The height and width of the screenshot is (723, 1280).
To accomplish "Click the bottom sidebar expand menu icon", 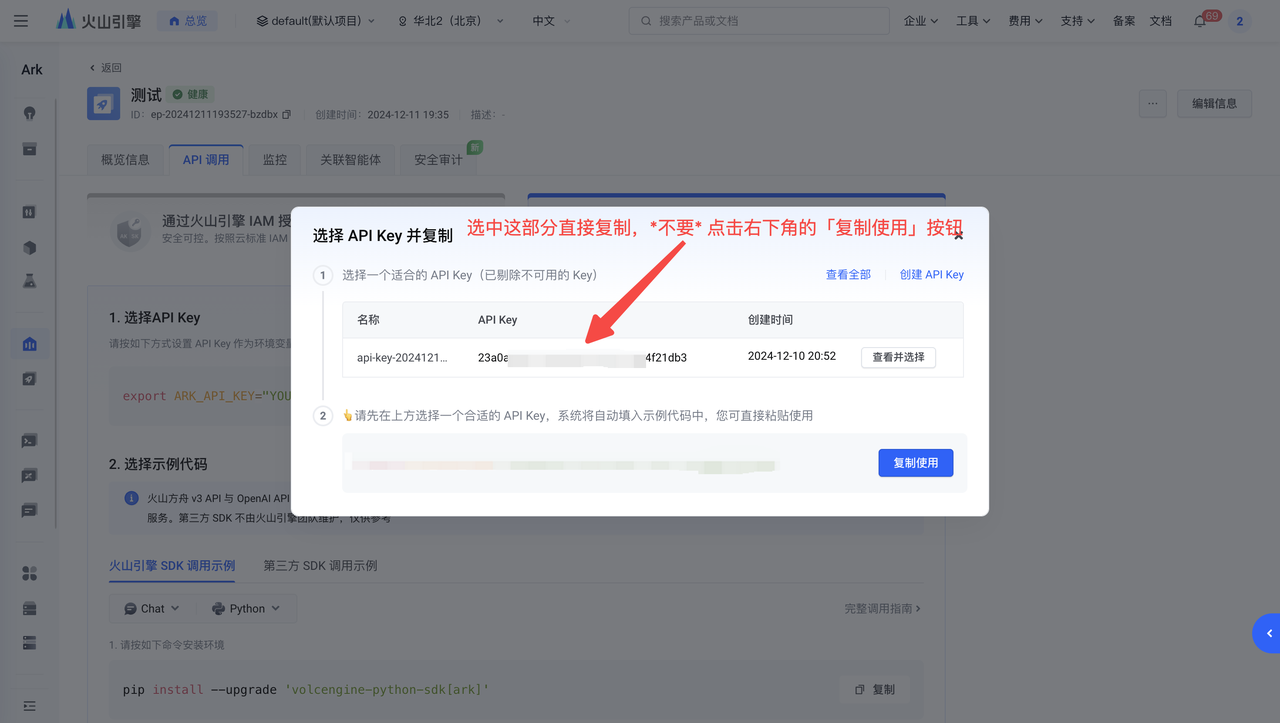I will click(29, 705).
